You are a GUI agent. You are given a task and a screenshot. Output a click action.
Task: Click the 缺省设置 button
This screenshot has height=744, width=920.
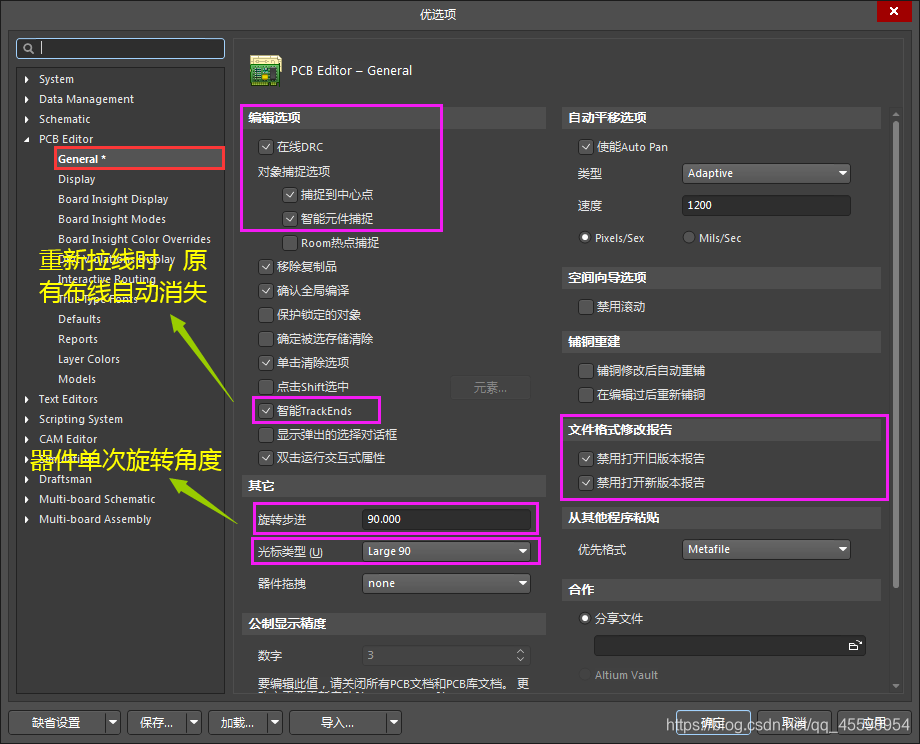point(57,722)
